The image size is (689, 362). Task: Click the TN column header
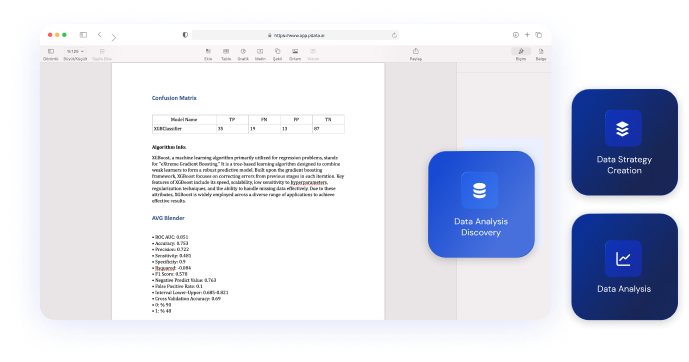pos(328,119)
